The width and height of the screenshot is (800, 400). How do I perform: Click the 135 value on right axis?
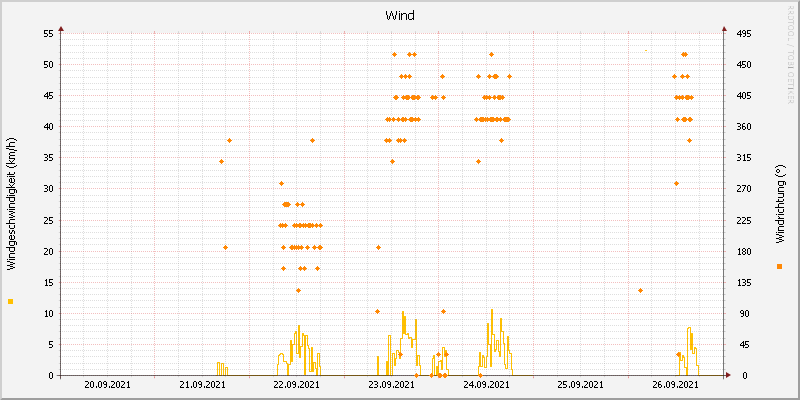743,283
